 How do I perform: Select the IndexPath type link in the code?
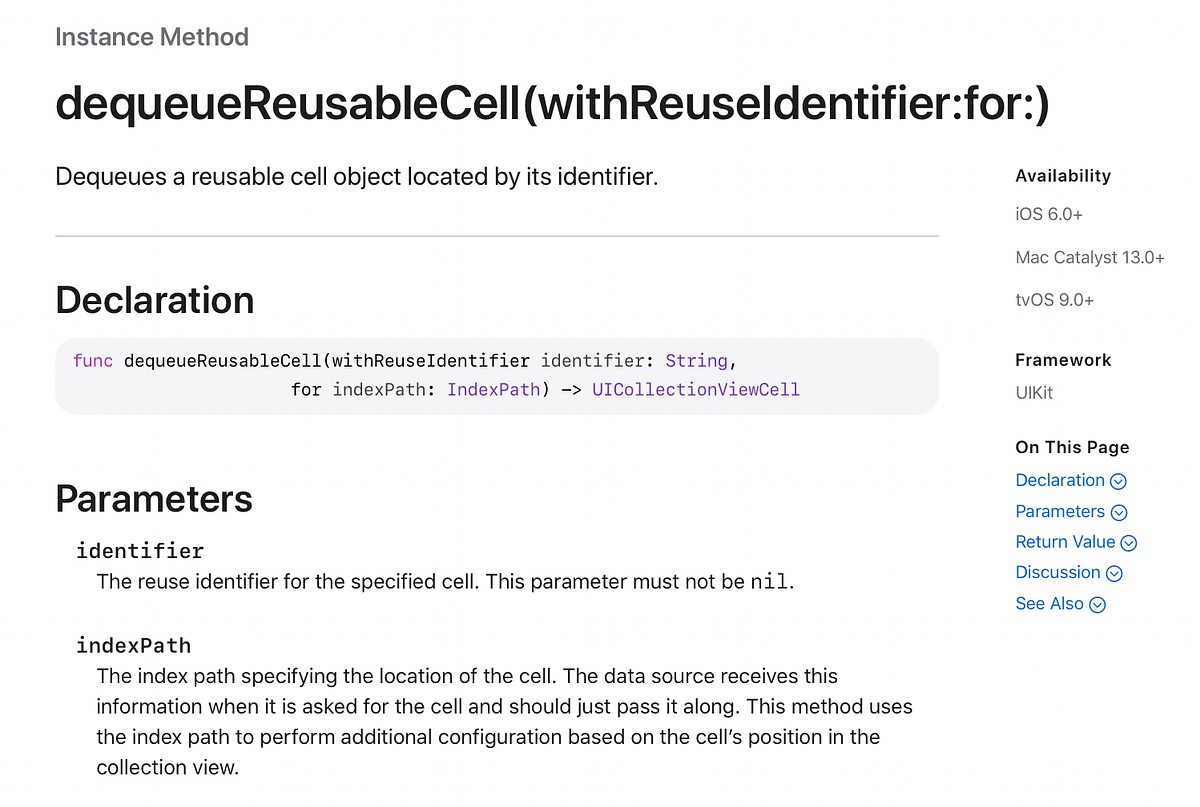pos(494,389)
